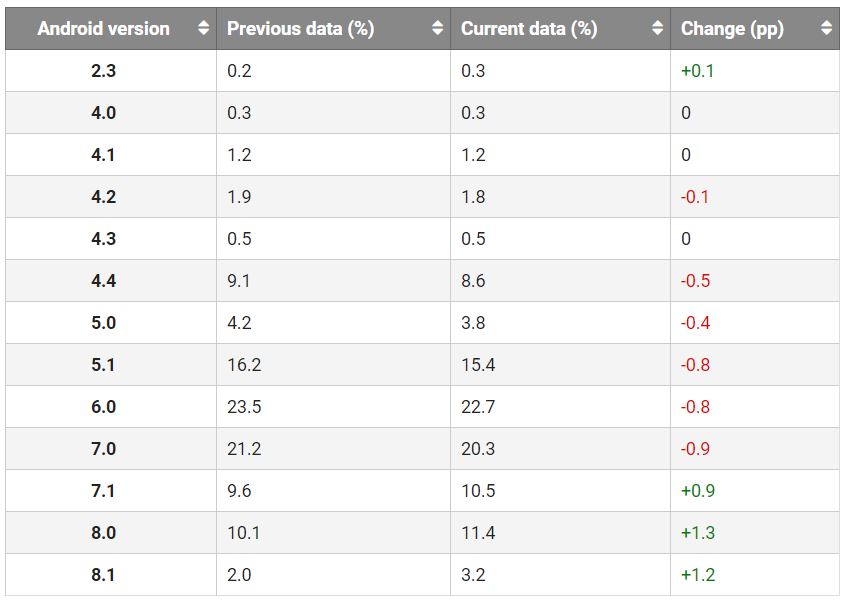Image resolution: width=848 pixels, height=604 pixels.
Task: Click the 11.4 current data cell
Action: [x=478, y=533]
